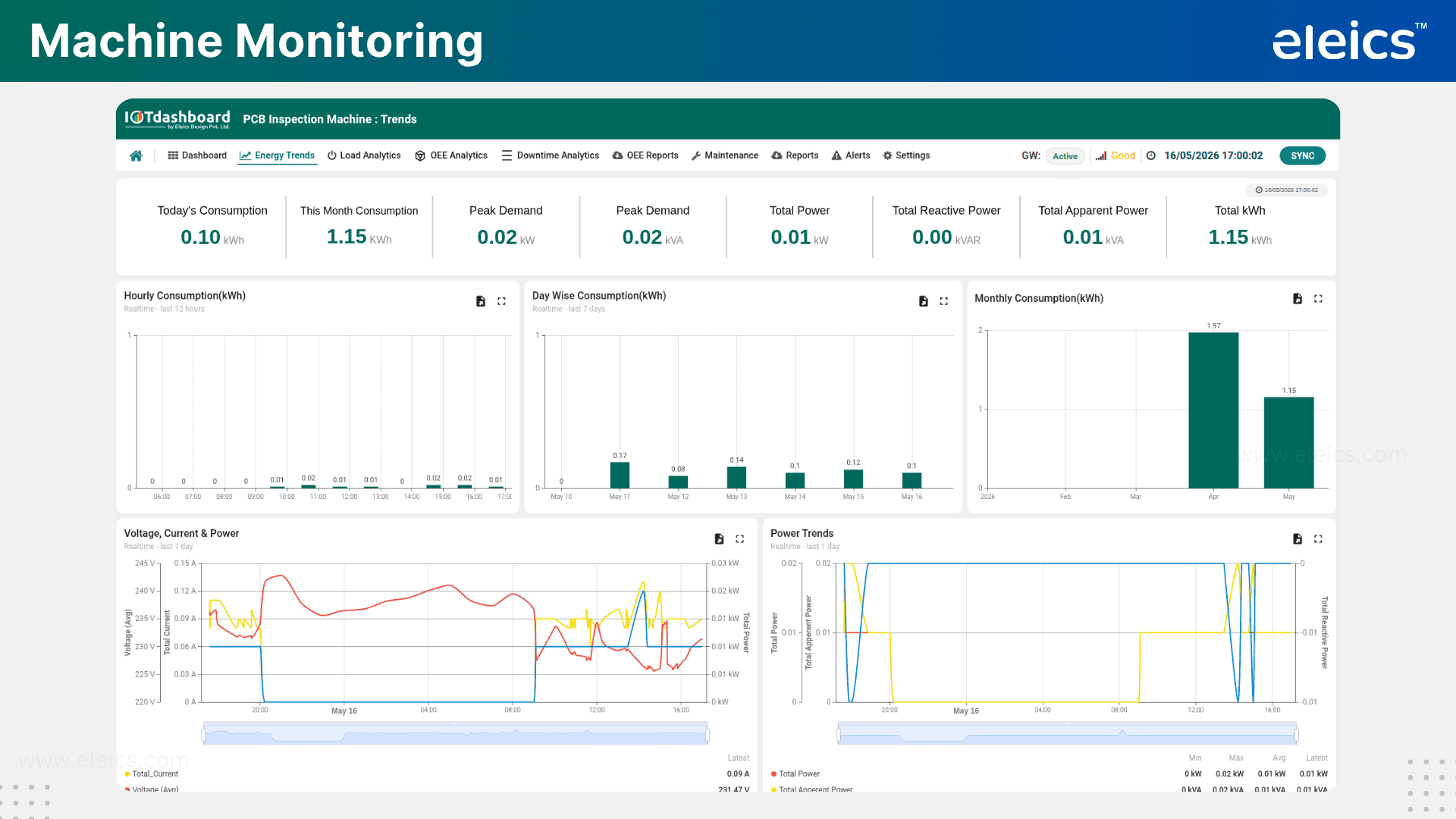1456x819 pixels.
Task: Open the OEE Reports page
Action: [645, 155]
